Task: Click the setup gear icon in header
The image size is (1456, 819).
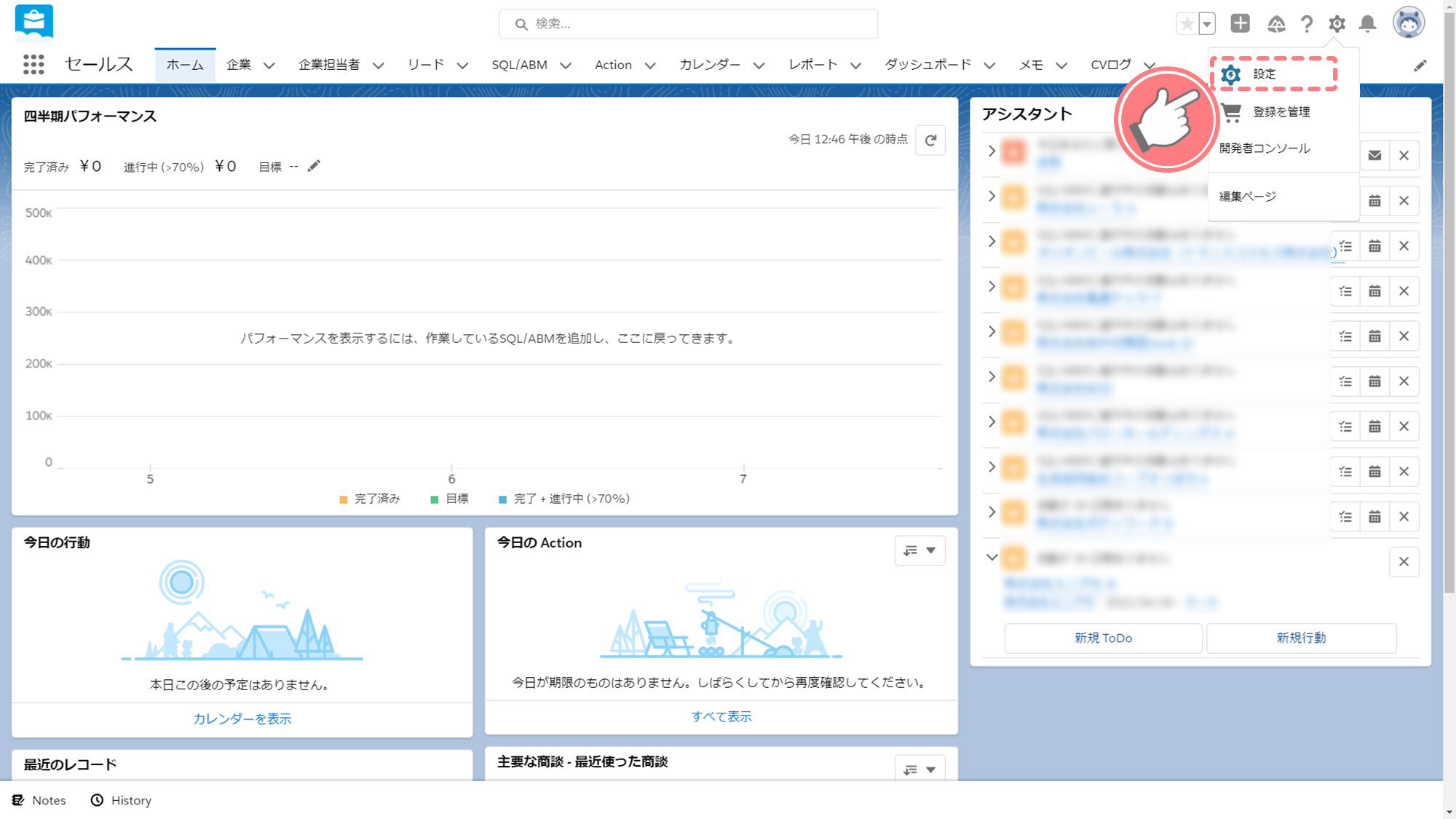Action: click(1337, 24)
